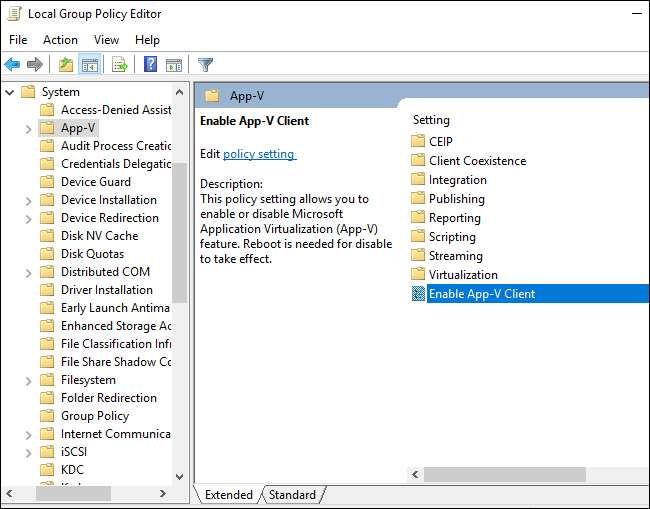Click the tree pane vertical scrollbar down arrow

(x=180, y=476)
